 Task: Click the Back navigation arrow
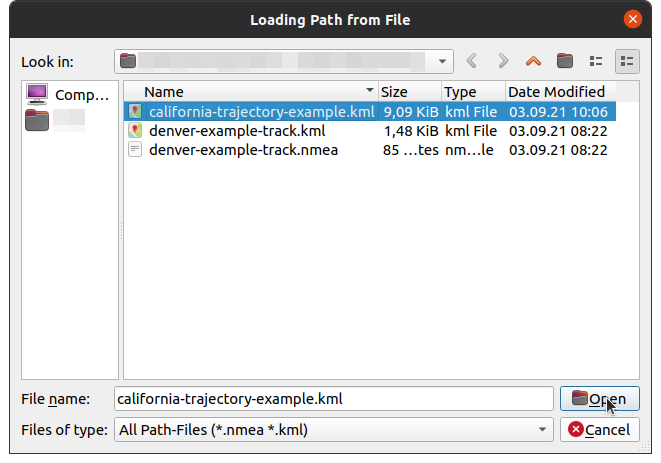(473, 61)
